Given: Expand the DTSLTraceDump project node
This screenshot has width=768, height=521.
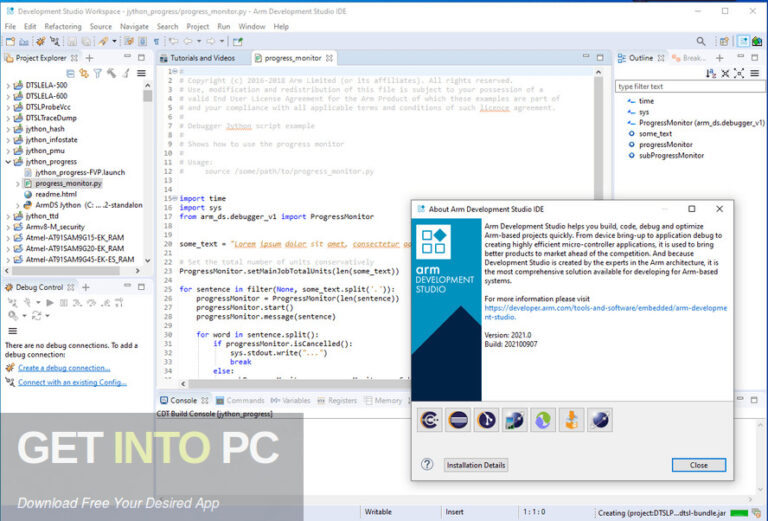Looking at the screenshot, I should 8,118.
